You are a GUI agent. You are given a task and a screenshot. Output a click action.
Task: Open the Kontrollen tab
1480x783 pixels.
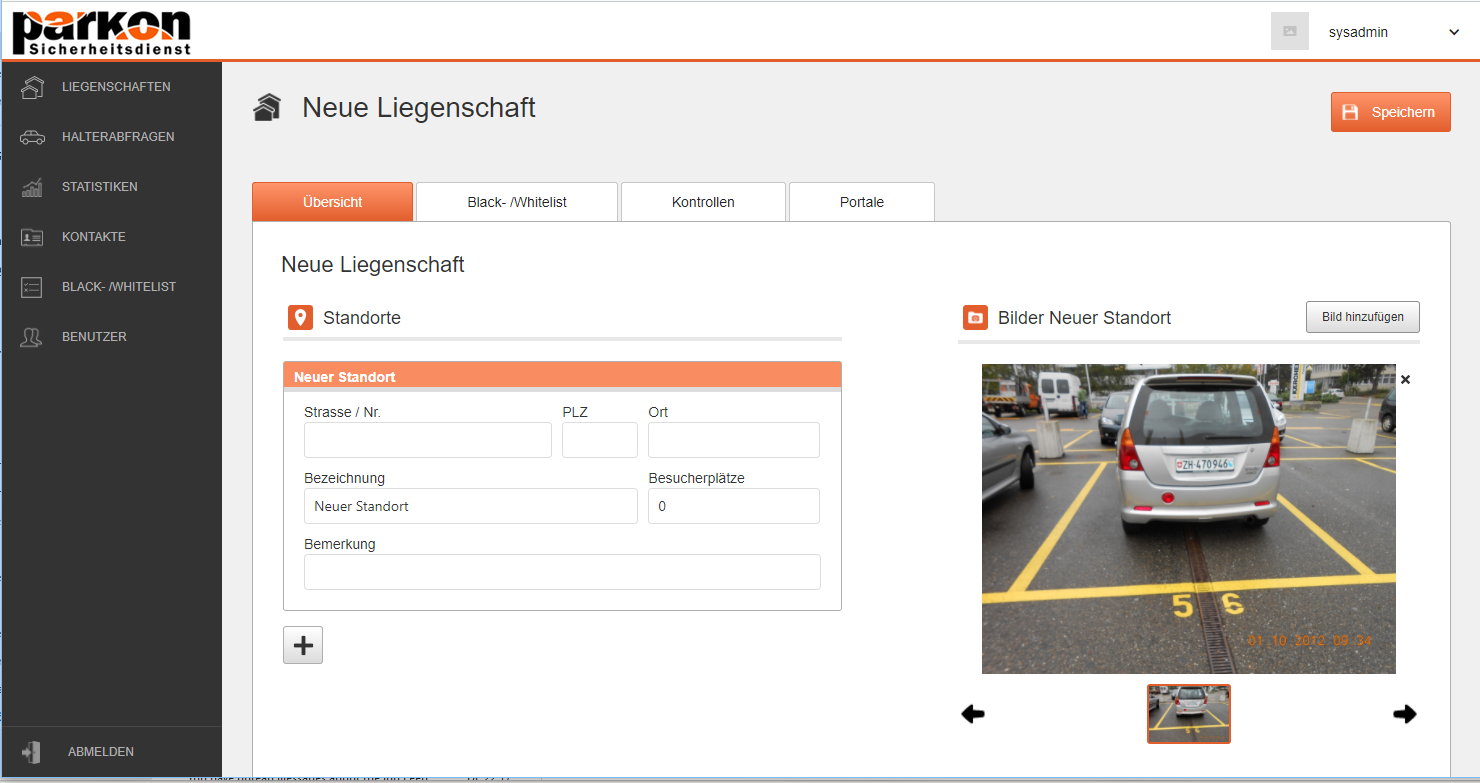(x=703, y=202)
